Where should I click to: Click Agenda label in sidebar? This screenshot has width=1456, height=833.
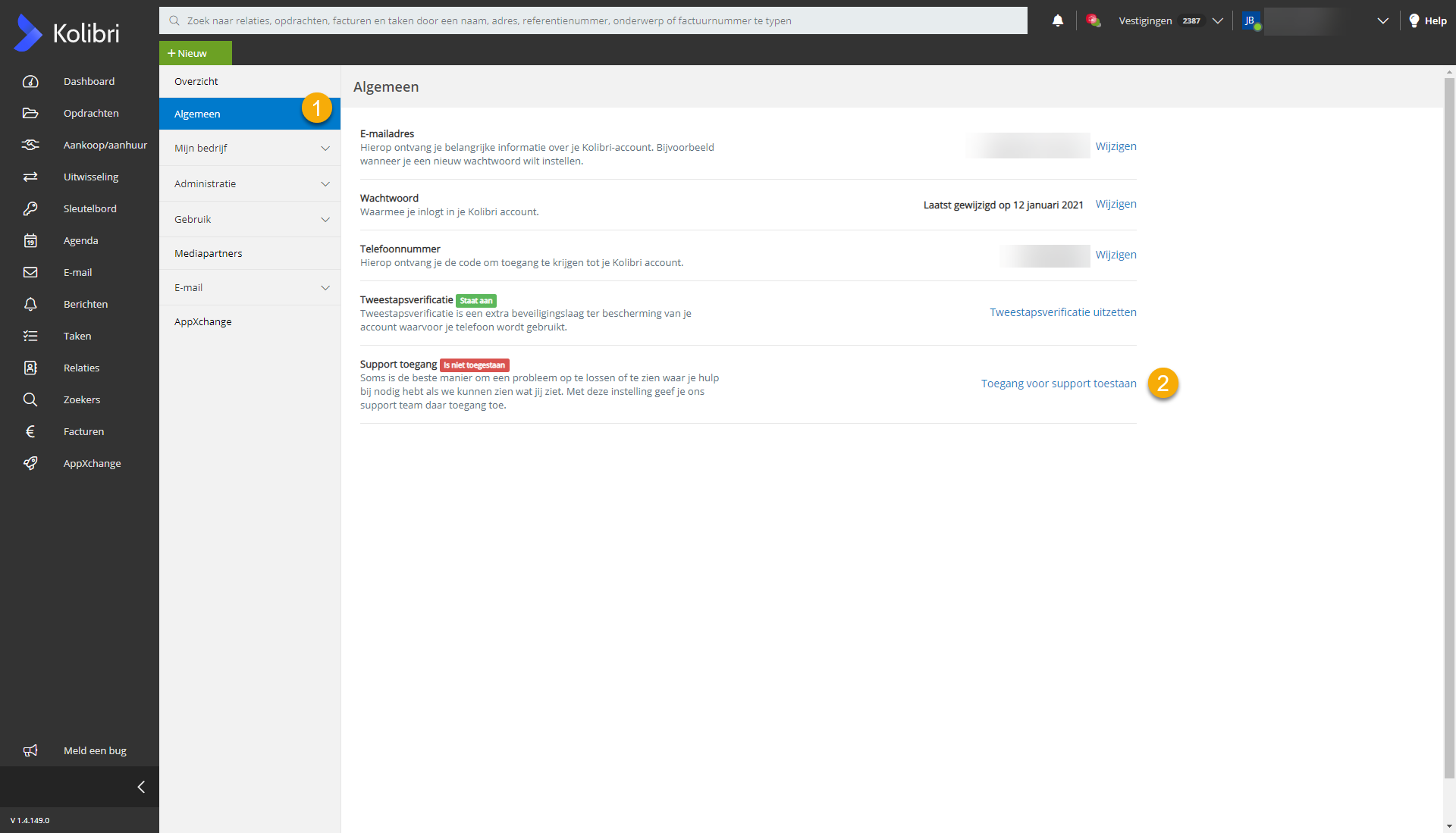tap(80, 240)
